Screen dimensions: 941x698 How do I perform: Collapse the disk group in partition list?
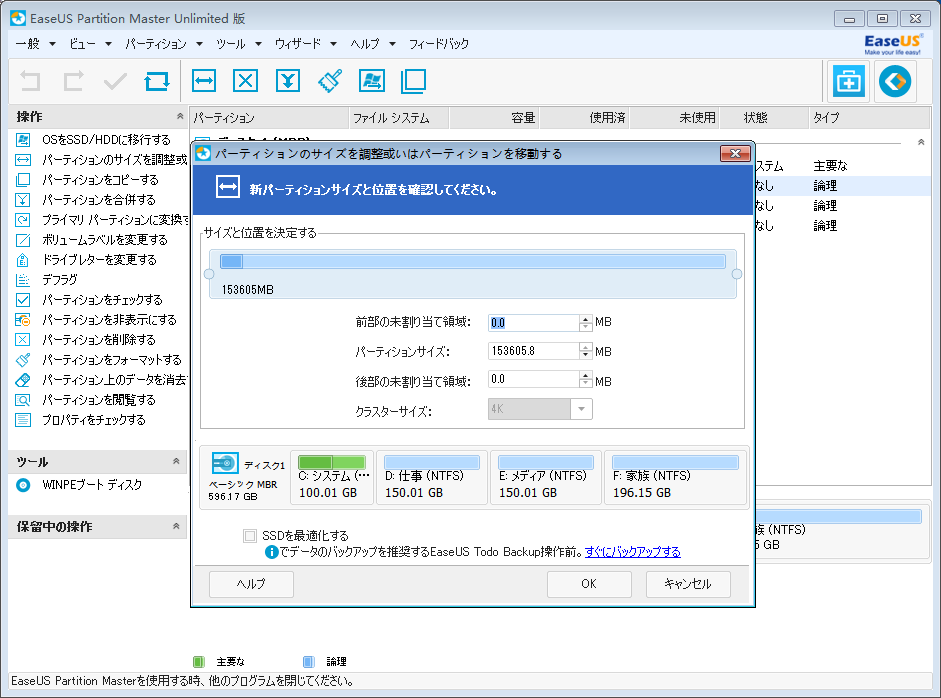[921, 142]
